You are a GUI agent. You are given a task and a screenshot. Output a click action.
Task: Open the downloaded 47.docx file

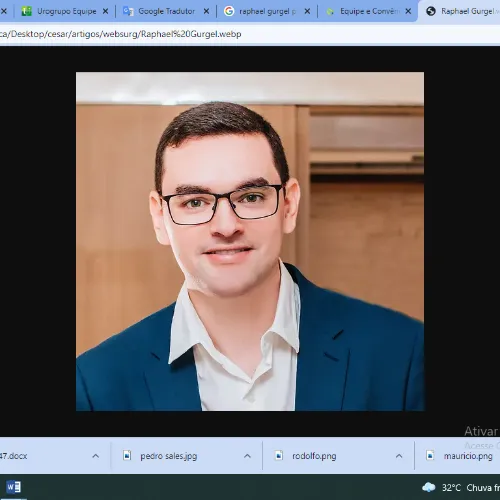pyautogui.click(x=14, y=456)
